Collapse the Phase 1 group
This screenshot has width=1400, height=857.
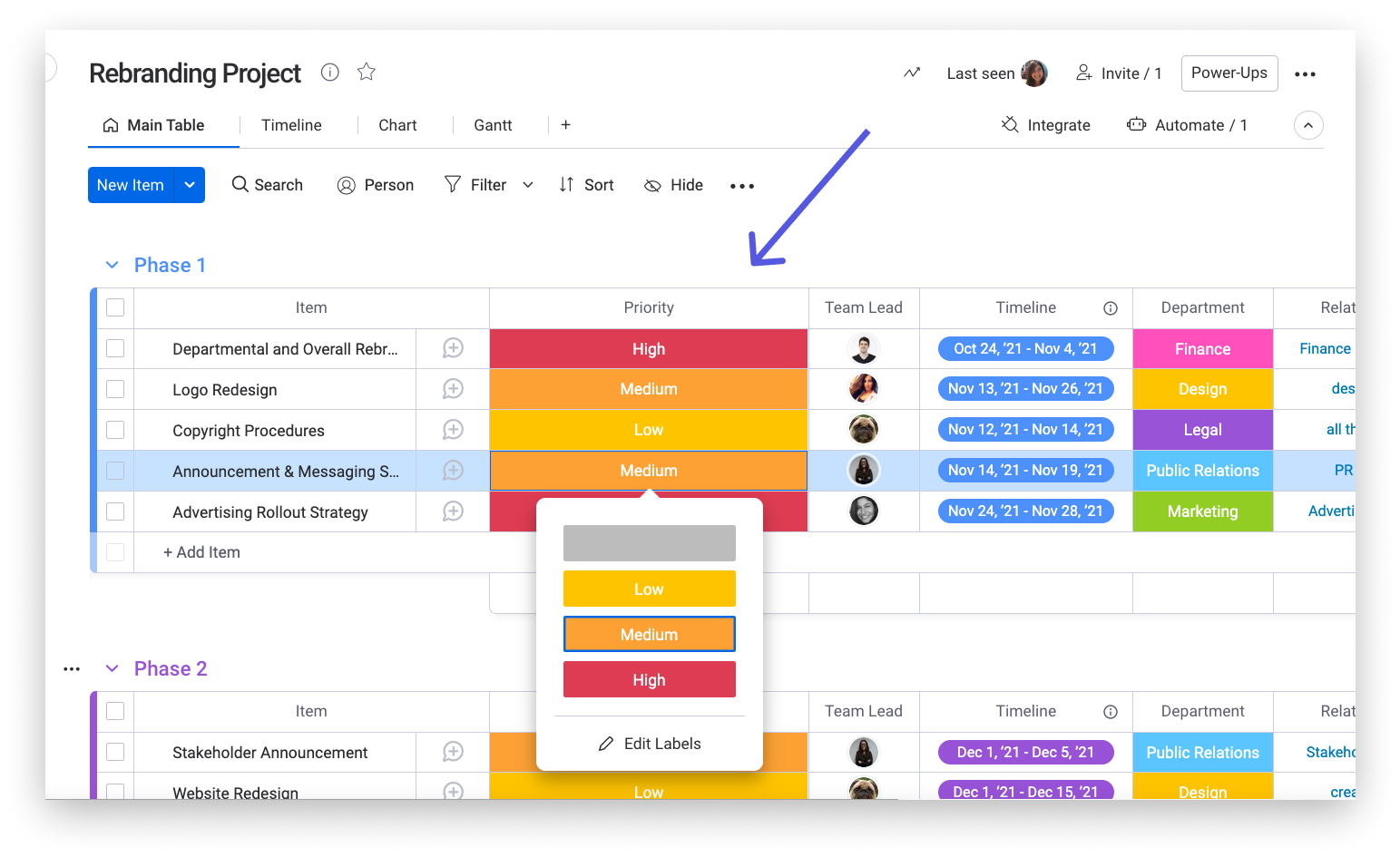click(x=113, y=265)
